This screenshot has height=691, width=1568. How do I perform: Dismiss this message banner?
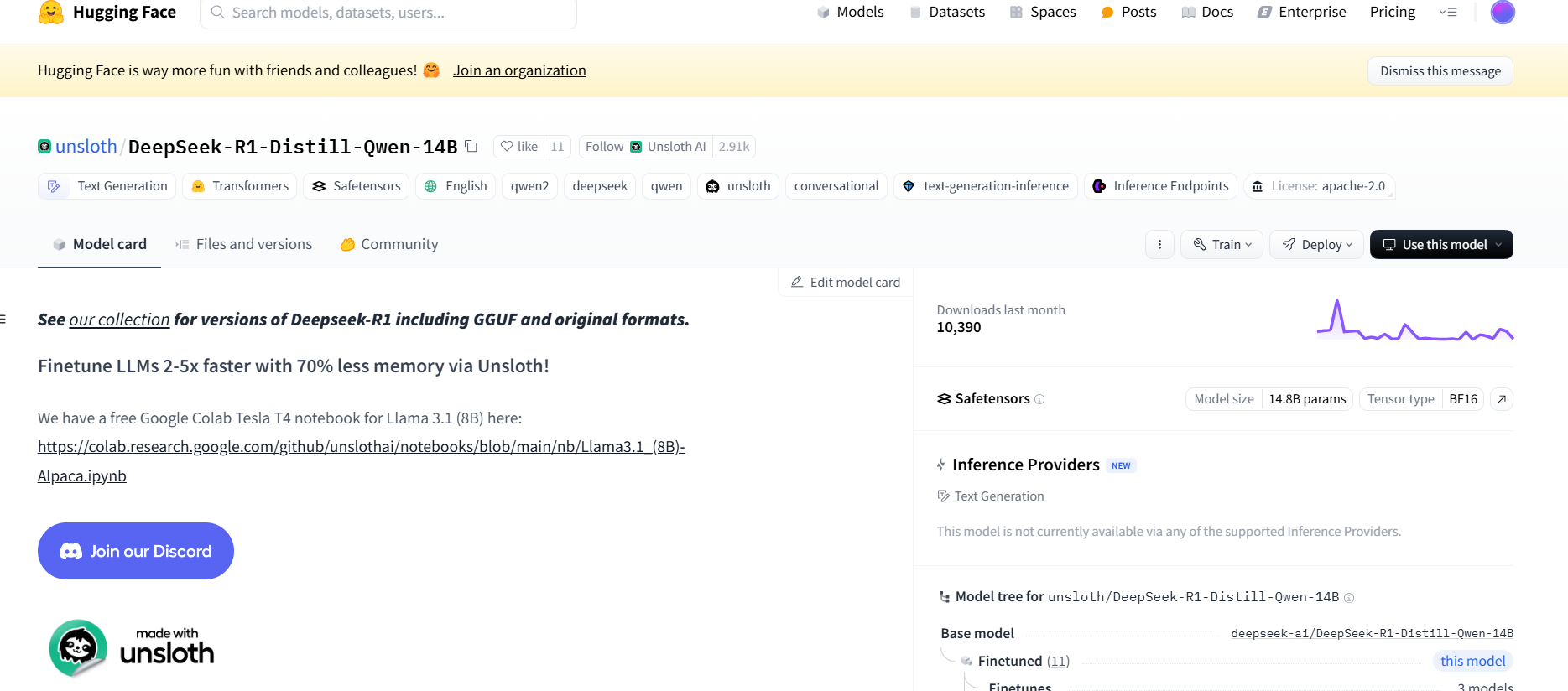pyautogui.click(x=1440, y=71)
